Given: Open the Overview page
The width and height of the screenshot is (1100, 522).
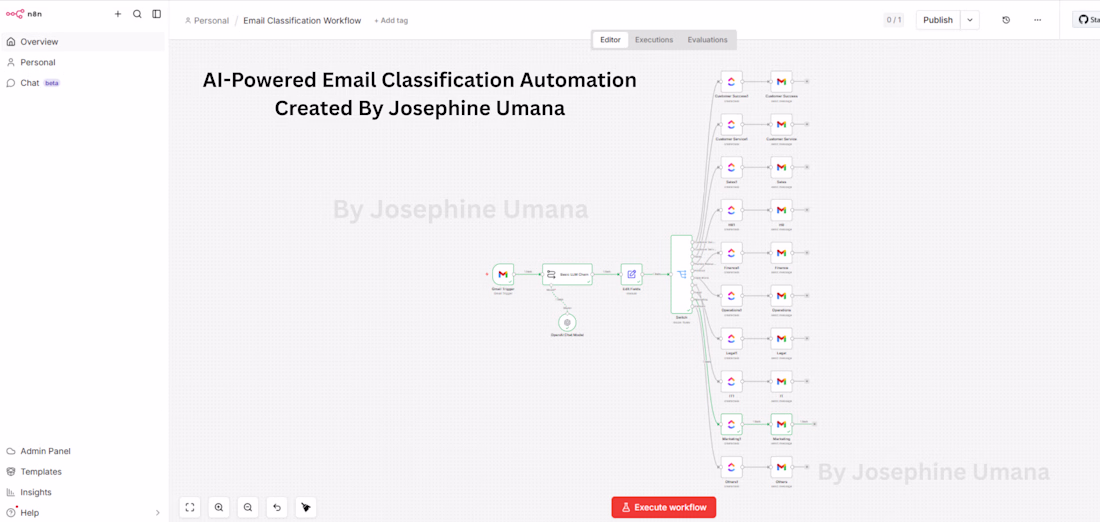Looking at the screenshot, I should point(83,42).
